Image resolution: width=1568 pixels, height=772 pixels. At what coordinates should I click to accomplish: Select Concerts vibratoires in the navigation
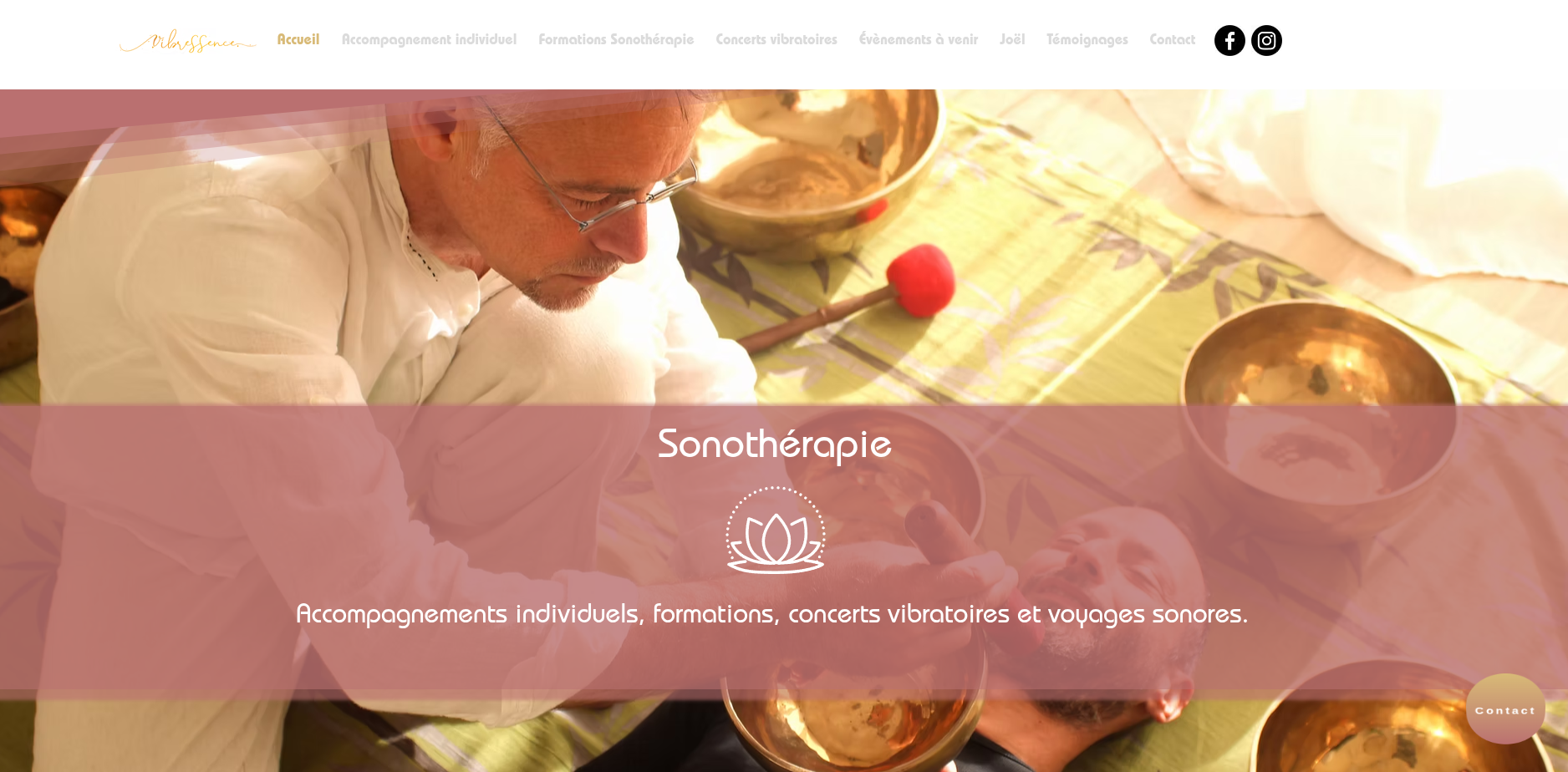[776, 39]
